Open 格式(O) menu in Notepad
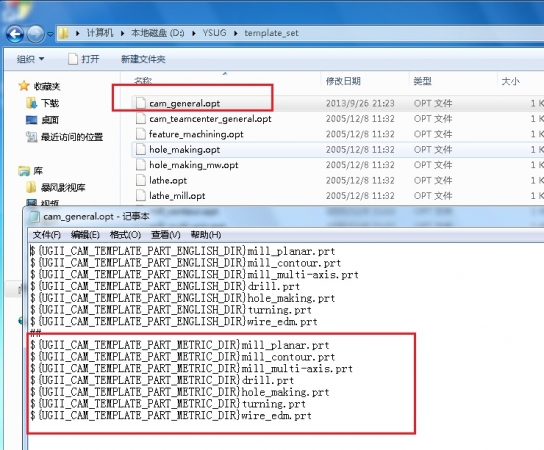544x450 pixels. 125,235
